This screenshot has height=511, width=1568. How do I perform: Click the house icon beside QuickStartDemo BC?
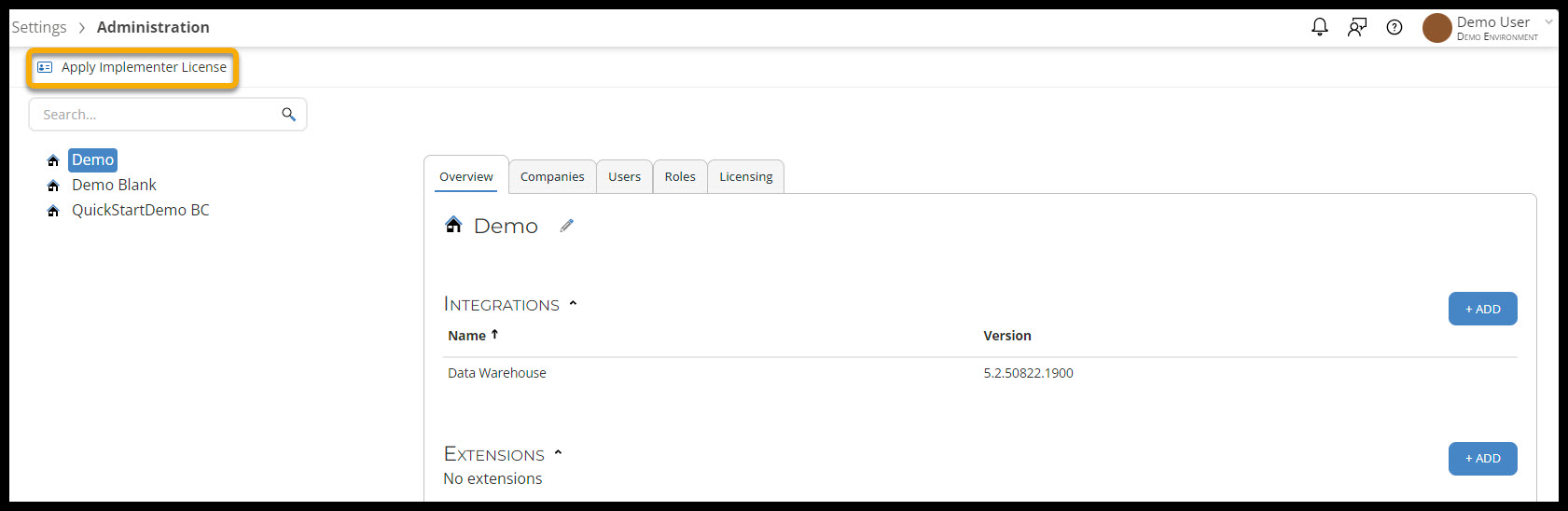pyautogui.click(x=53, y=211)
